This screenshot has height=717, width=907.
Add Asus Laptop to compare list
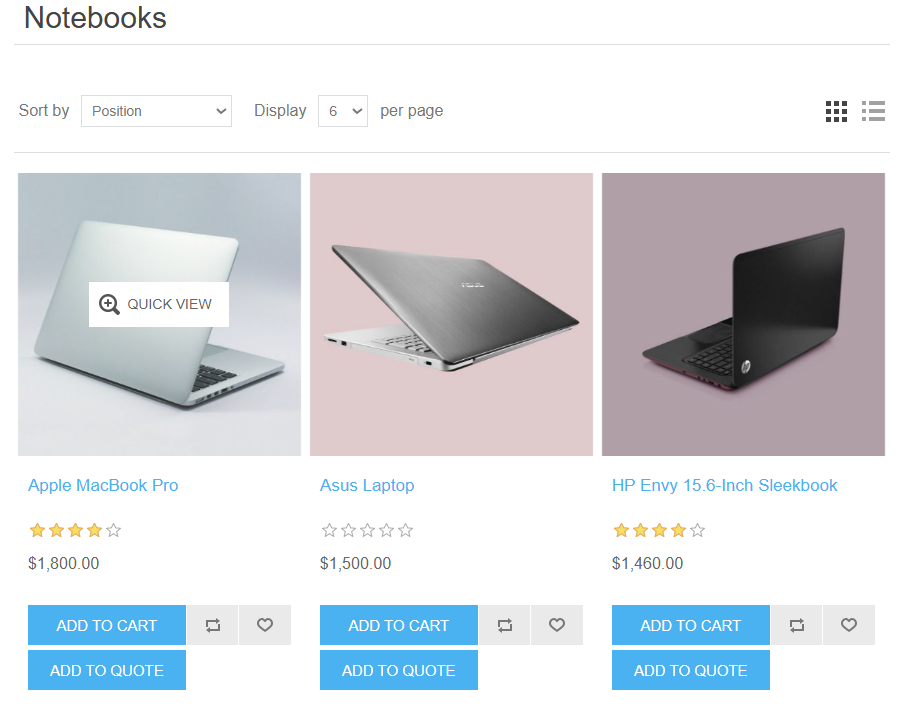pyautogui.click(x=504, y=625)
